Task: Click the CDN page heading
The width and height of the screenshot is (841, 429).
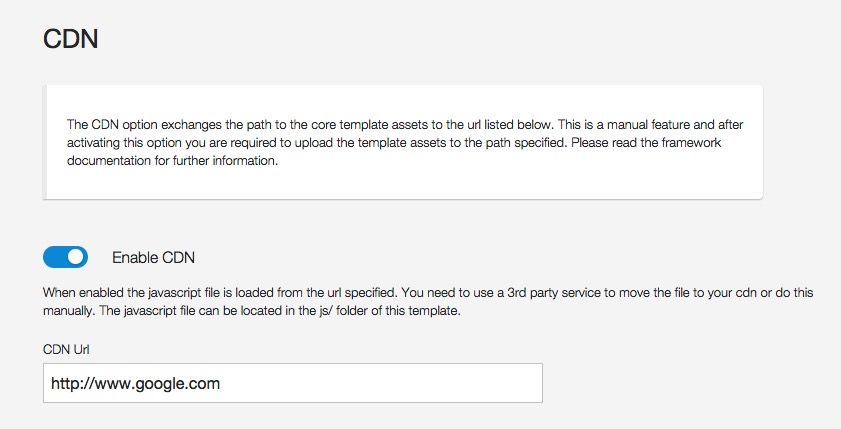Action: [70, 39]
